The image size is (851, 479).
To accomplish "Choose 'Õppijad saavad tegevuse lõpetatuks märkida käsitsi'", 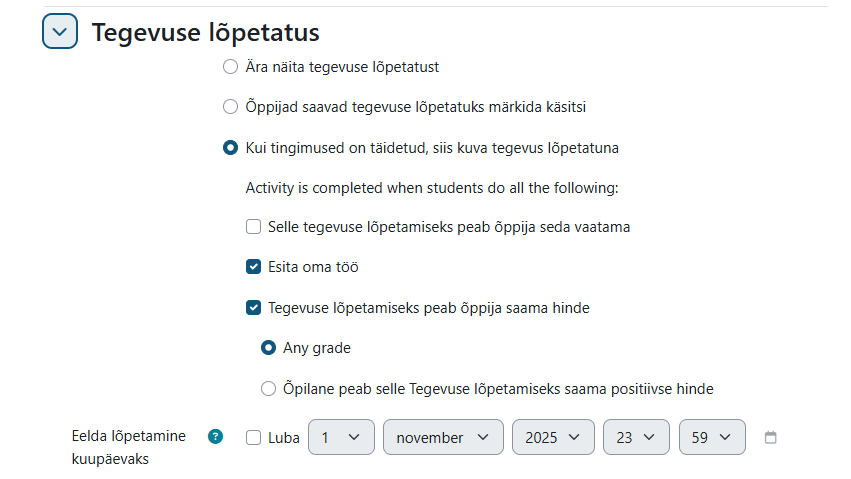I will coord(231,106).
